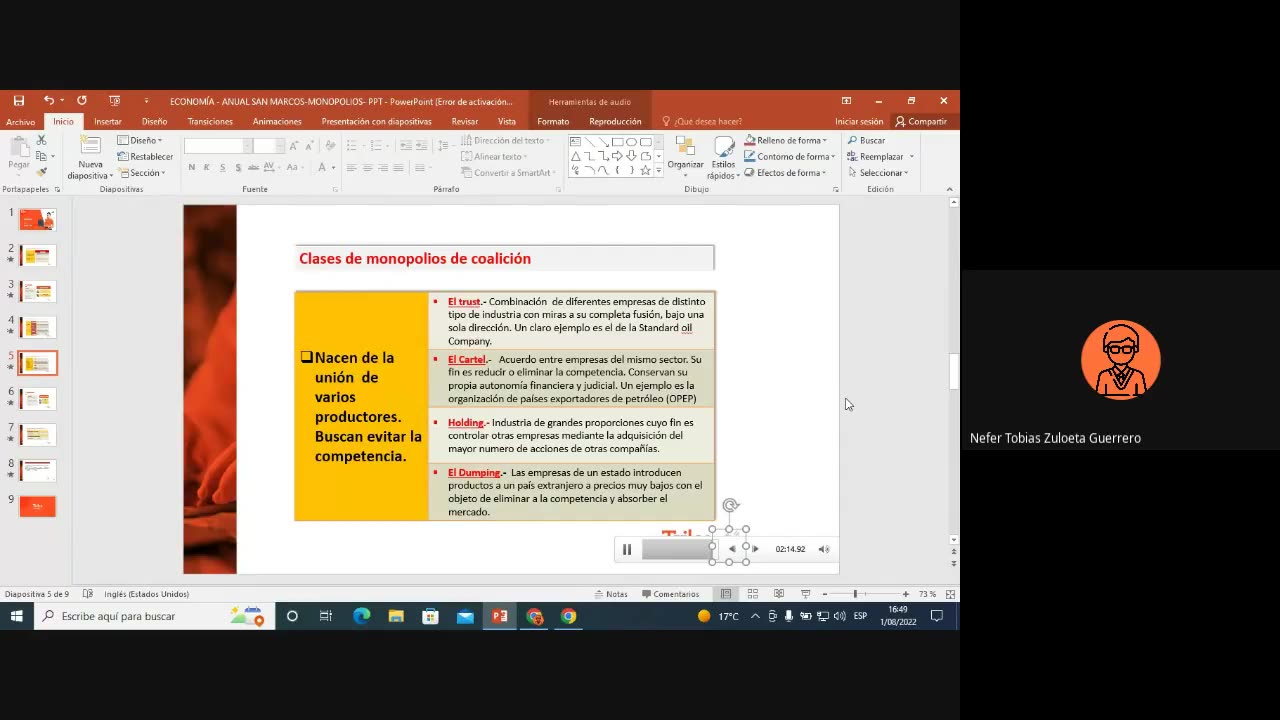The height and width of the screenshot is (720, 1280).
Task: Open the Presentación con diapositivas tab
Action: tap(377, 122)
